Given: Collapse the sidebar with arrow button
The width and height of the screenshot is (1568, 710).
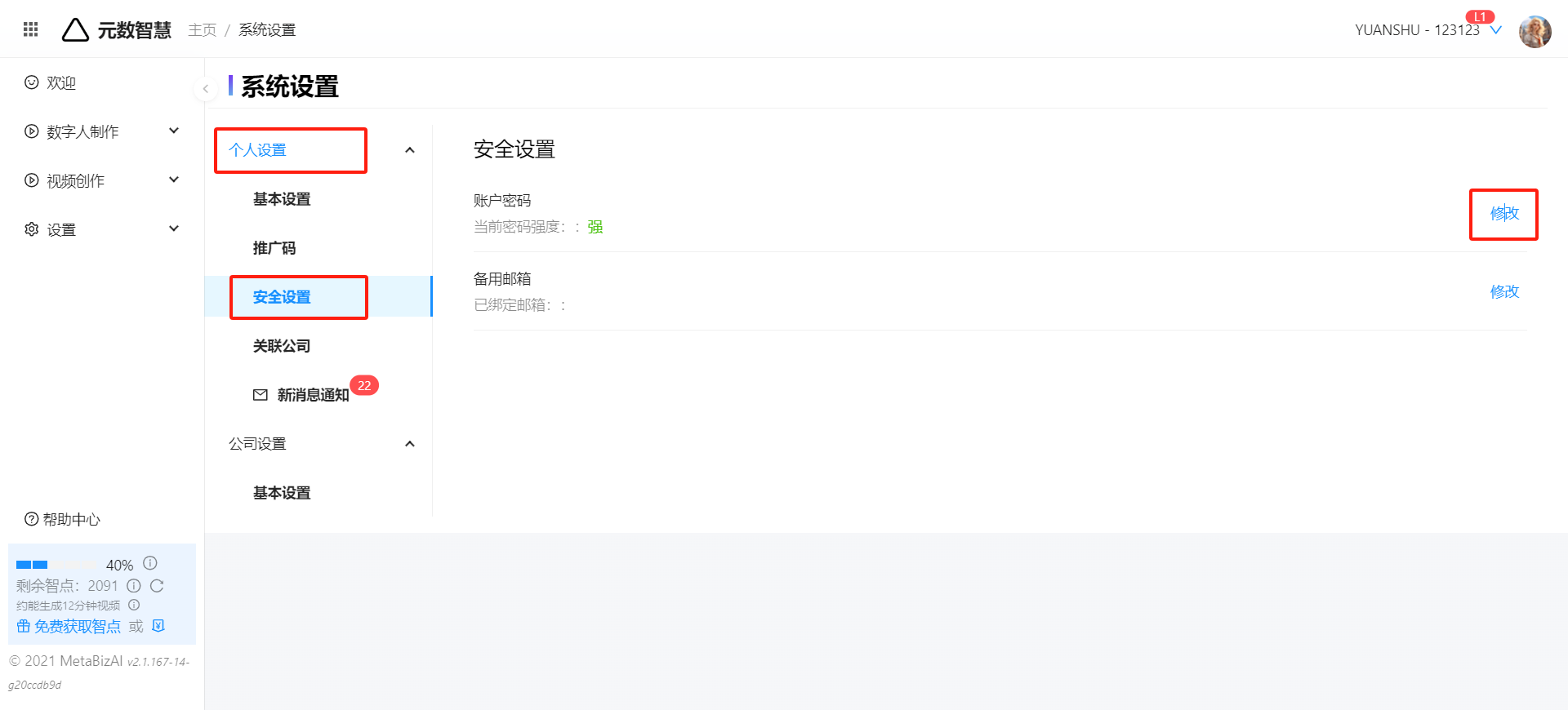Looking at the screenshot, I should [x=205, y=88].
